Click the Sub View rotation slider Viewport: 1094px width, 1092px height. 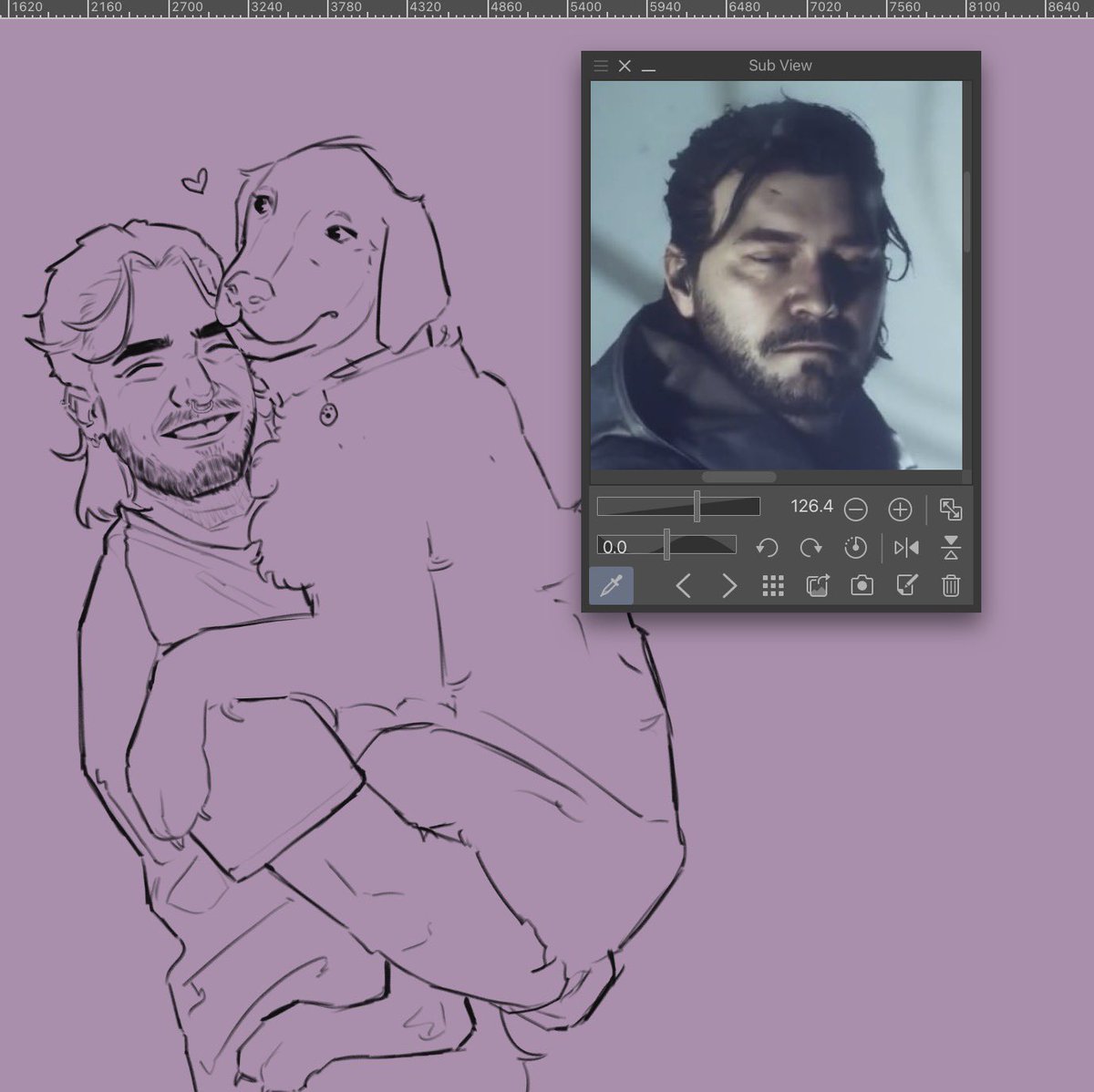(x=666, y=545)
